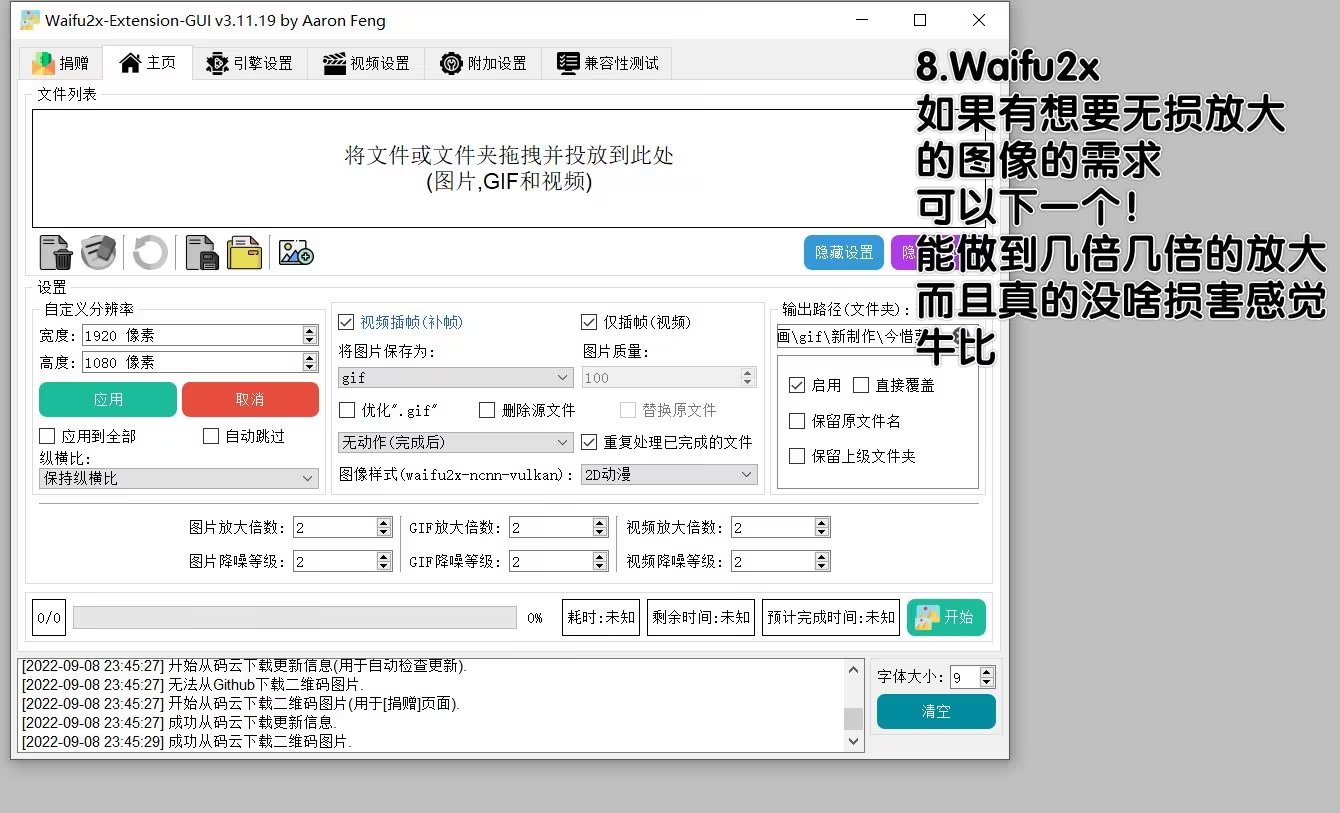Viewport: 1340px width, 813px height.
Task: Uncheck 重复处理已完成的文件
Action: point(589,442)
